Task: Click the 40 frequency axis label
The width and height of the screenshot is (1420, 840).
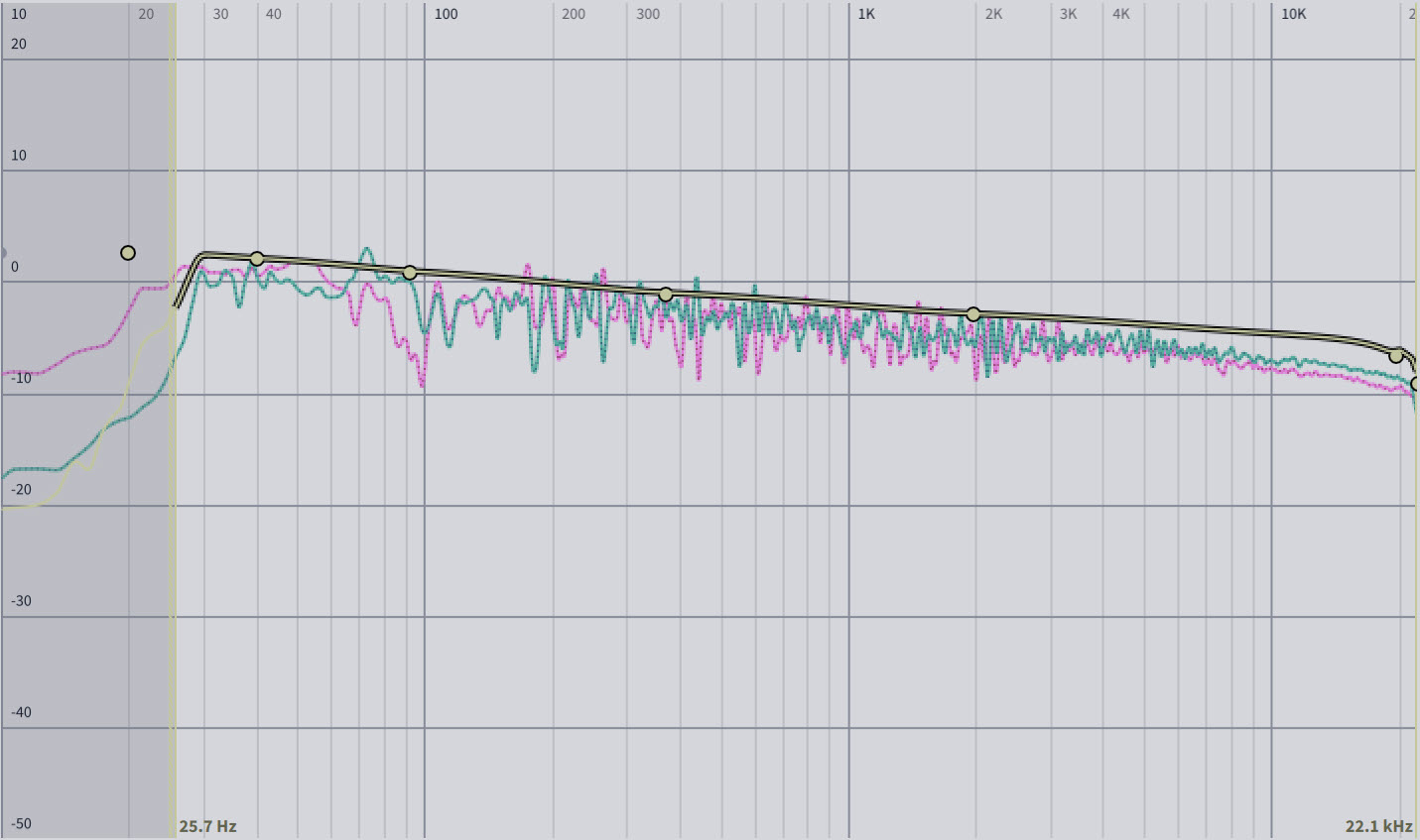Action: pyautogui.click(x=273, y=14)
